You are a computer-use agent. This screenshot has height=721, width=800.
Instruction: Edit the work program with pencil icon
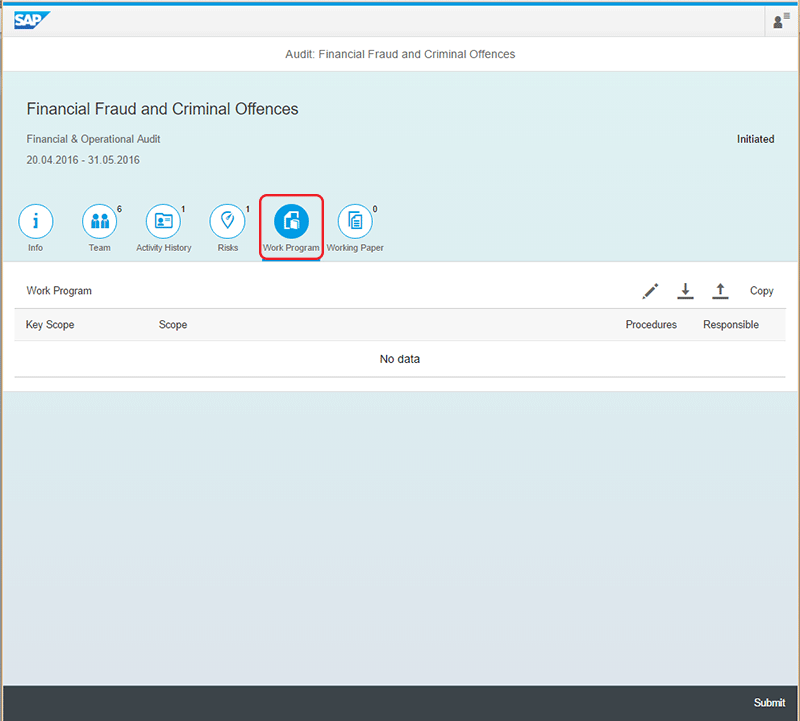pos(650,291)
